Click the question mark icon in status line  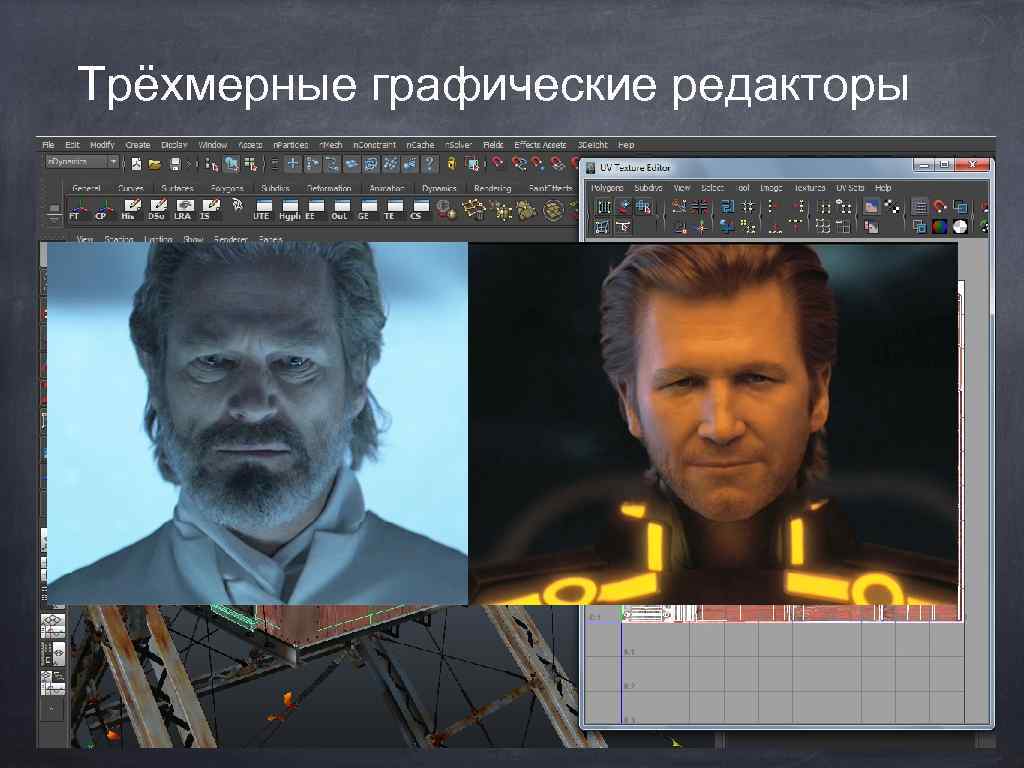pos(429,164)
